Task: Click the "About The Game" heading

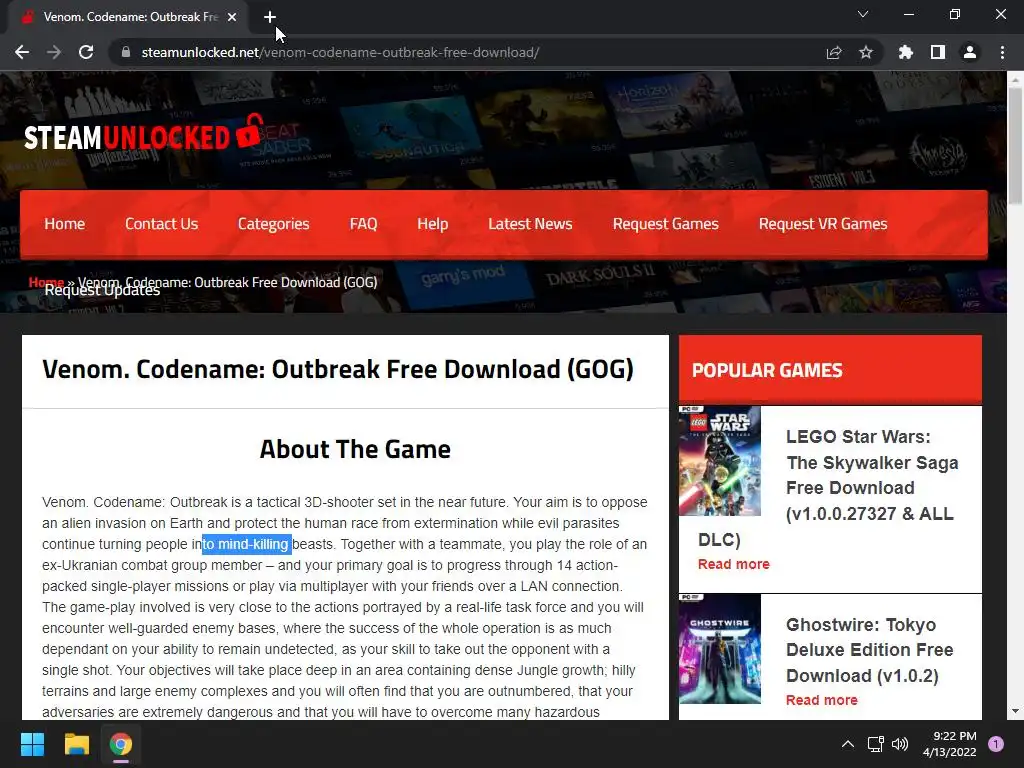Action: (x=355, y=449)
